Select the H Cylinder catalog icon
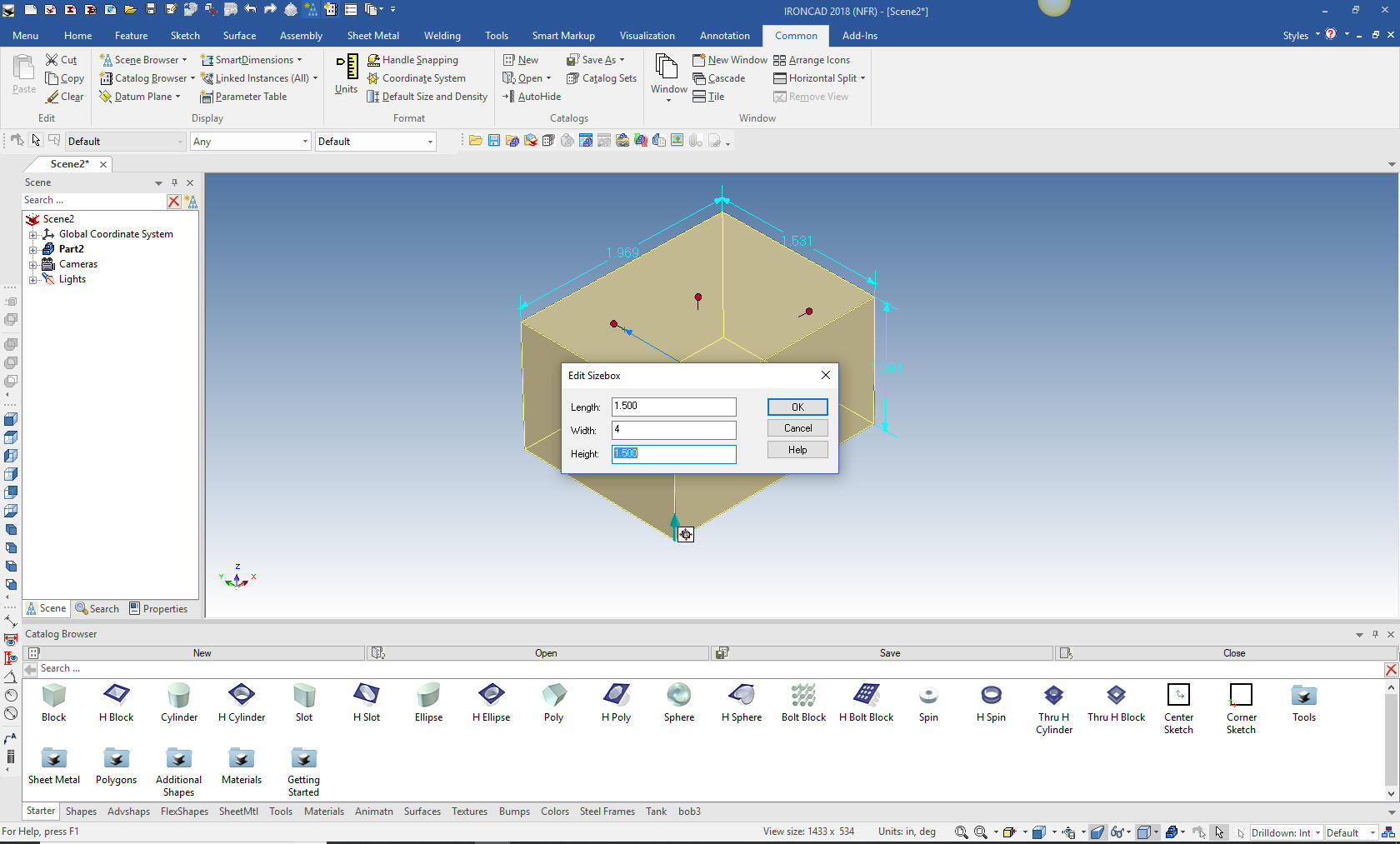1400x844 pixels. (242, 695)
